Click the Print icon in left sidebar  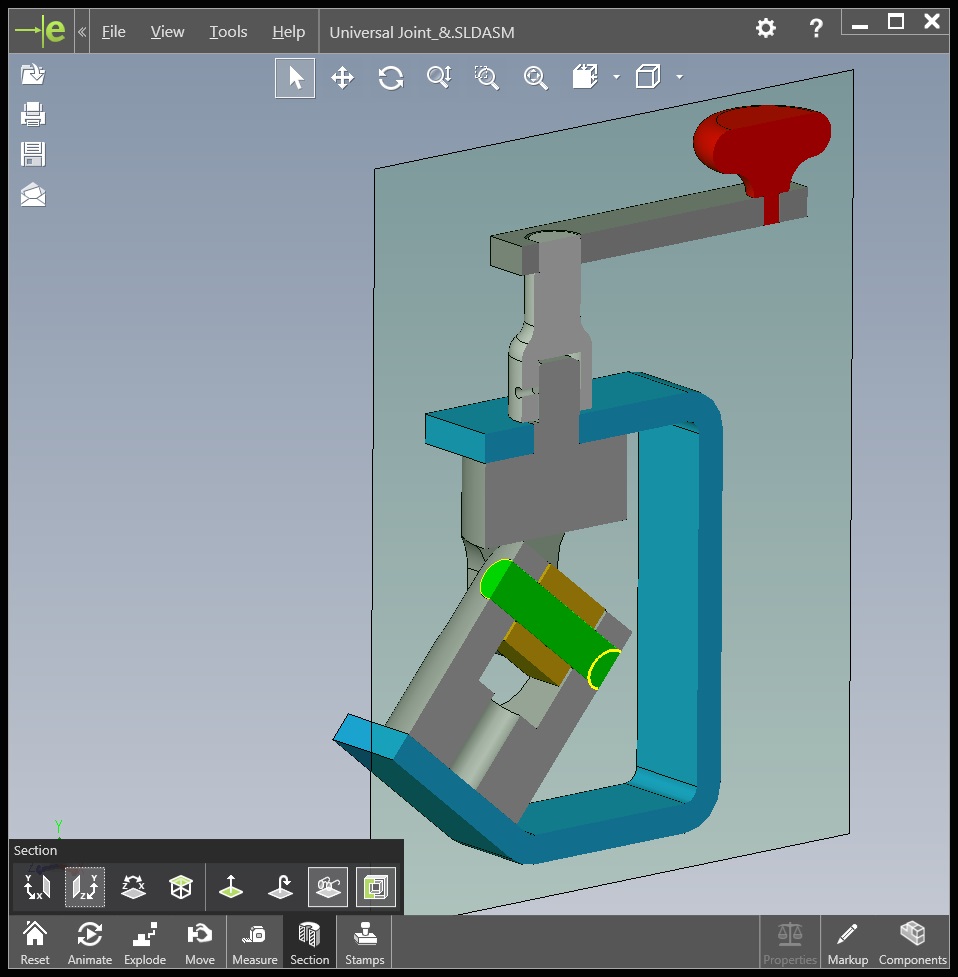click(x=33, y=115)
